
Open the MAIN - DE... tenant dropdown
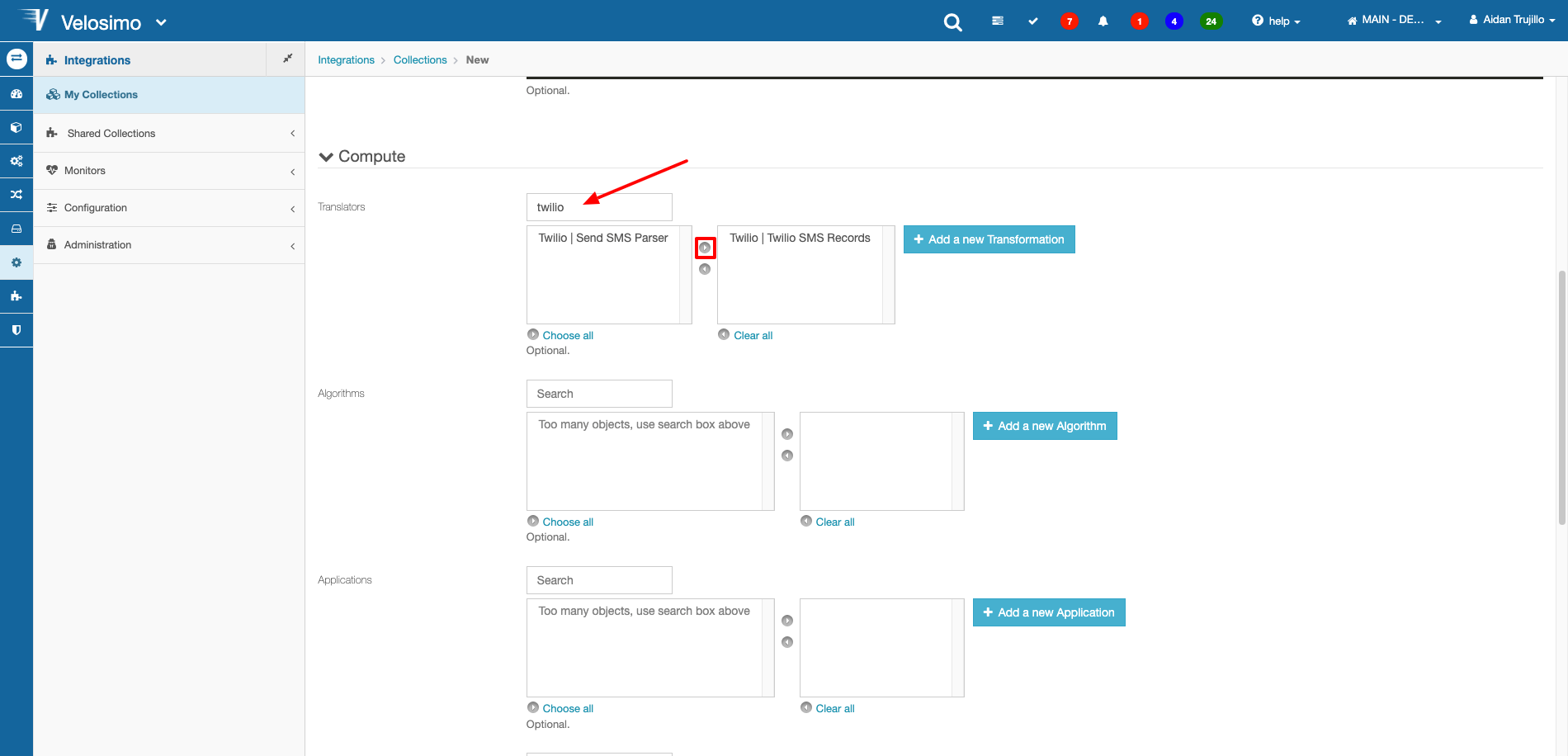(1394, 20)
